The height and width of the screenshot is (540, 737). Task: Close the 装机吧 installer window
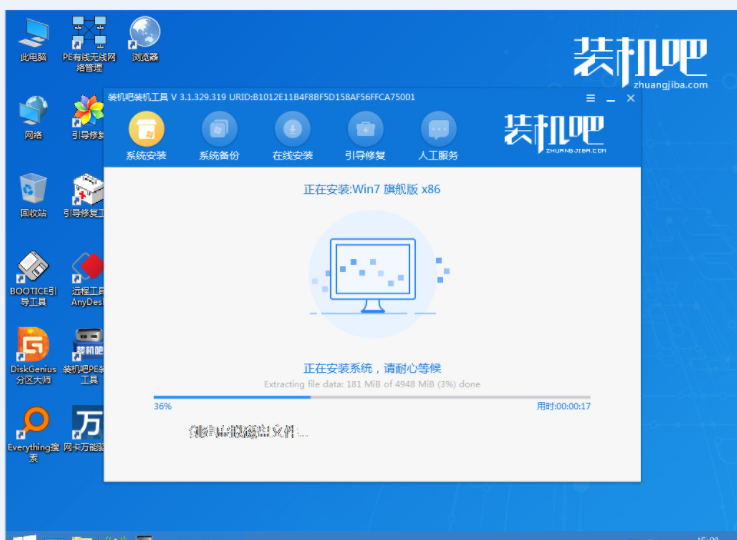(630, 98)
